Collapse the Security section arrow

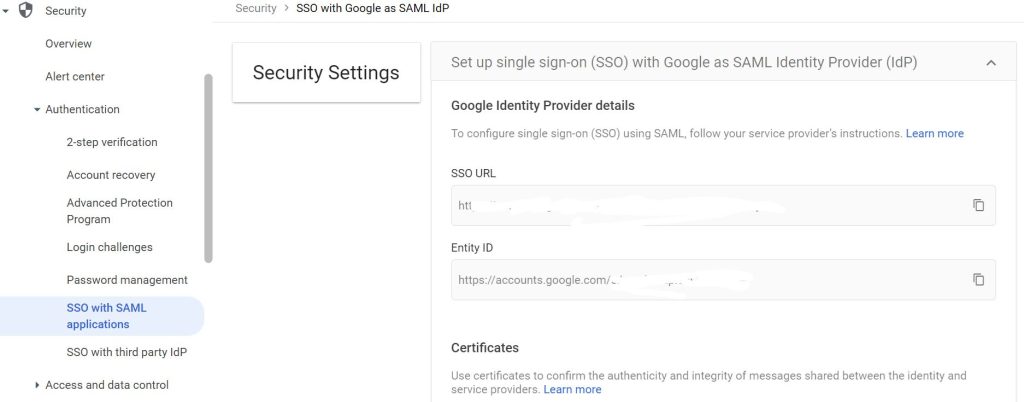6,11
